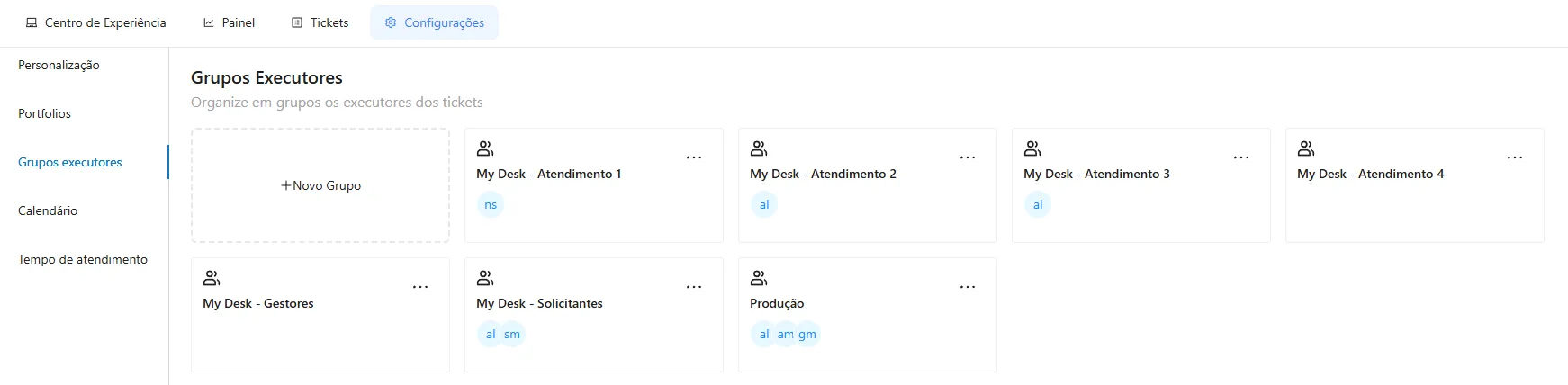This screenshot has height=385, width=1568.
Task: Create a new group with Novo Grupo
Action: point(320,185)
